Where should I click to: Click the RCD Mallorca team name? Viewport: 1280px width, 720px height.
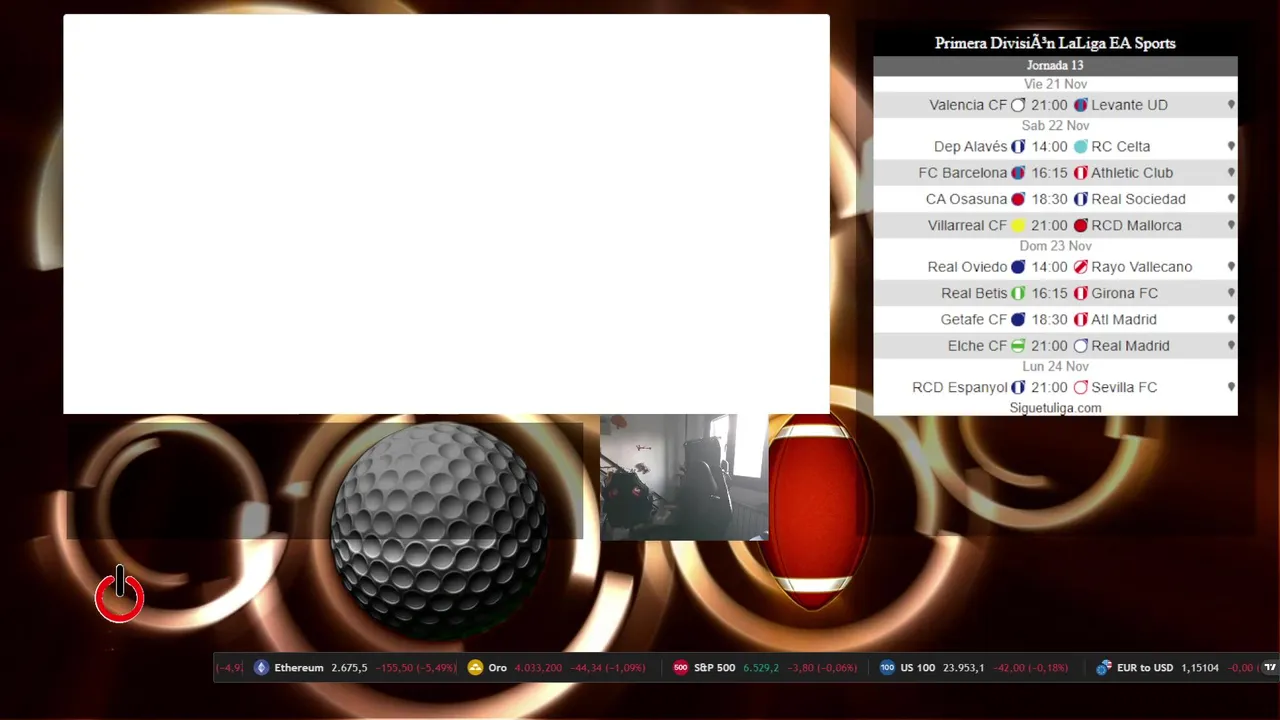(x=1136, y=225)
